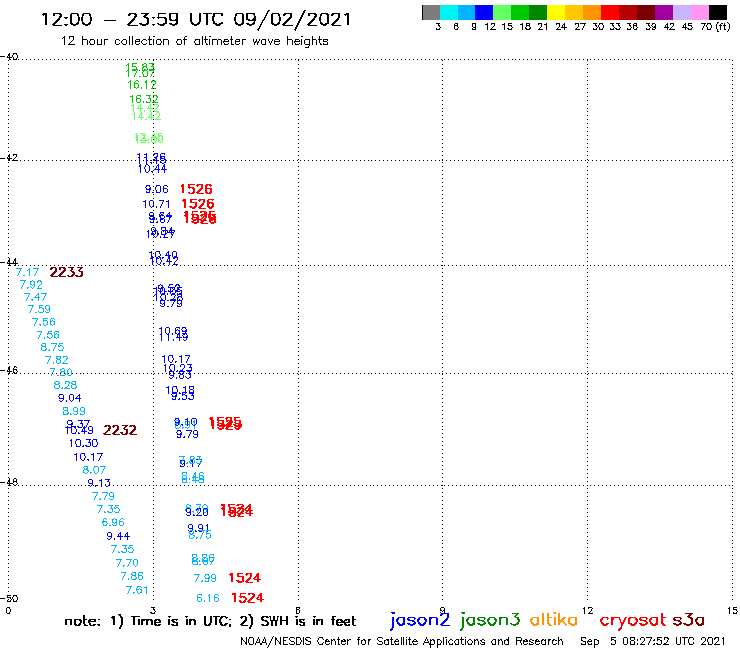Image resolution: width=740 pixels, height=650 pixels.
Task: Click the gray 0-3 ft legend swatch
Action: [x=431, y=12]
